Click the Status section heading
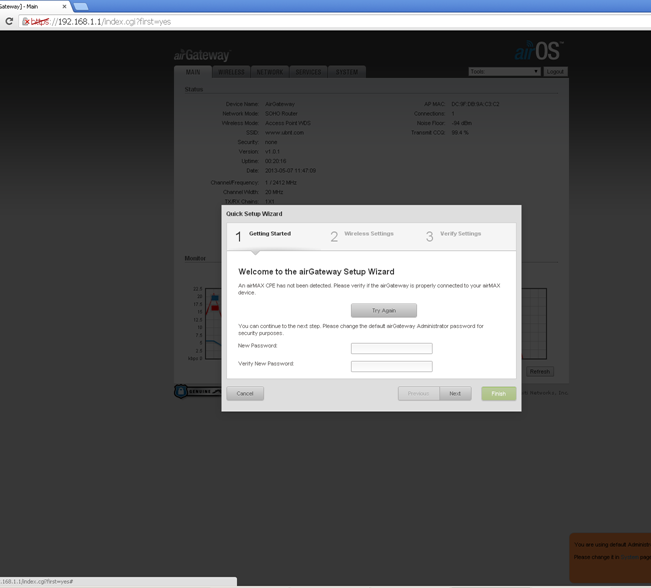The width and height of the screenshot is (651, 588). point(194,89)
